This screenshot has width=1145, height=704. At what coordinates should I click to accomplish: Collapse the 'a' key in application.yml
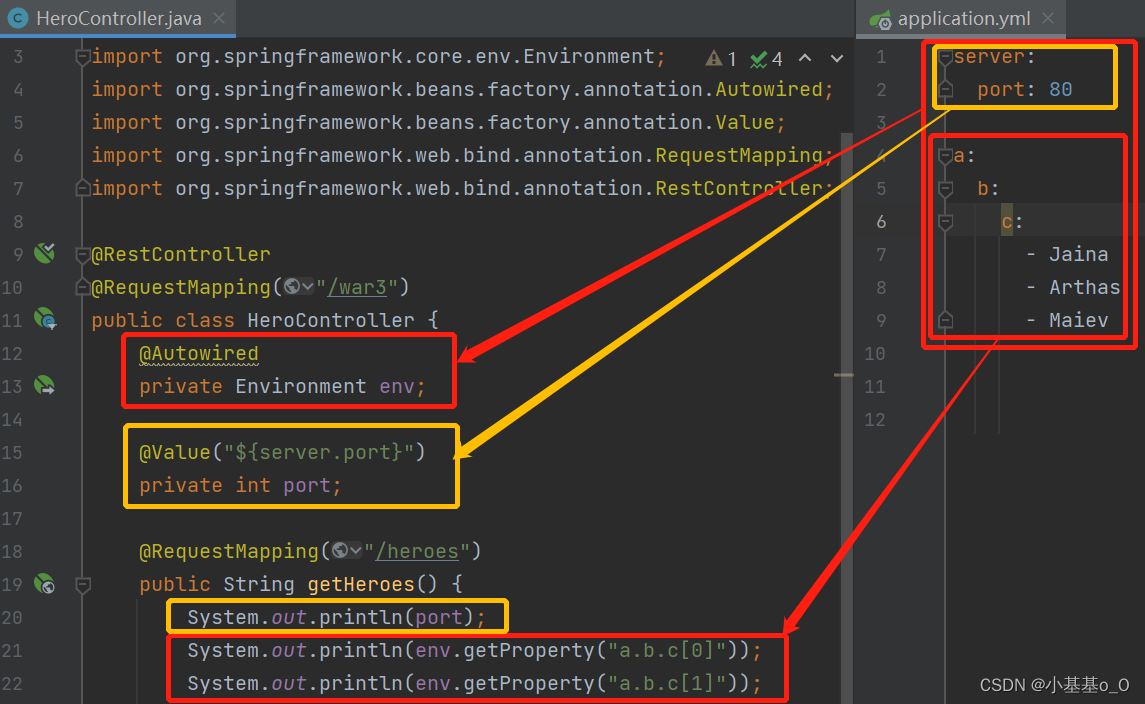945,156
